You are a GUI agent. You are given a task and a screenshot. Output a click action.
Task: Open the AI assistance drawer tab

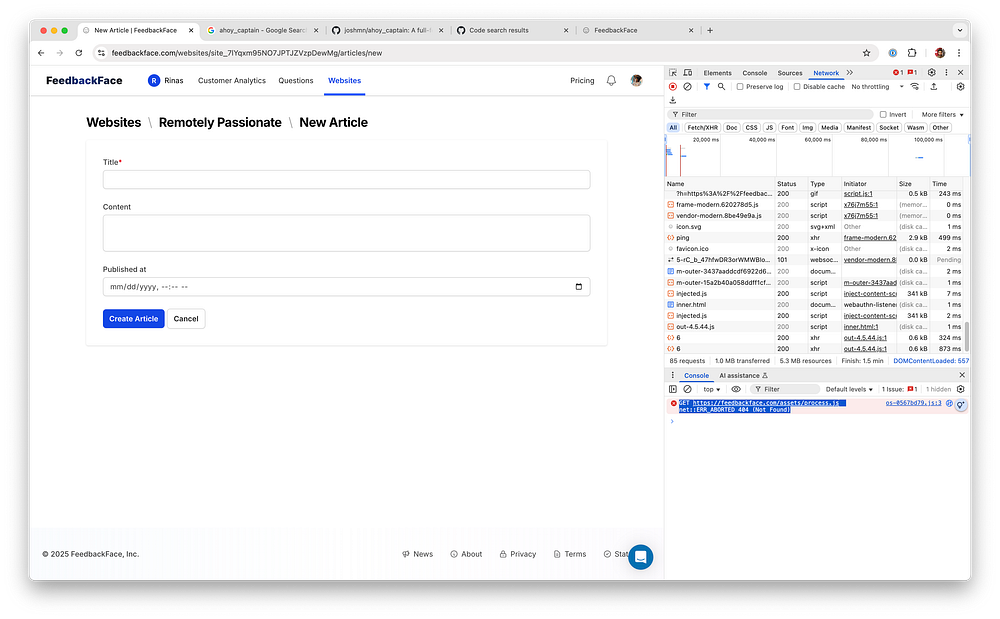coord(744,375)
